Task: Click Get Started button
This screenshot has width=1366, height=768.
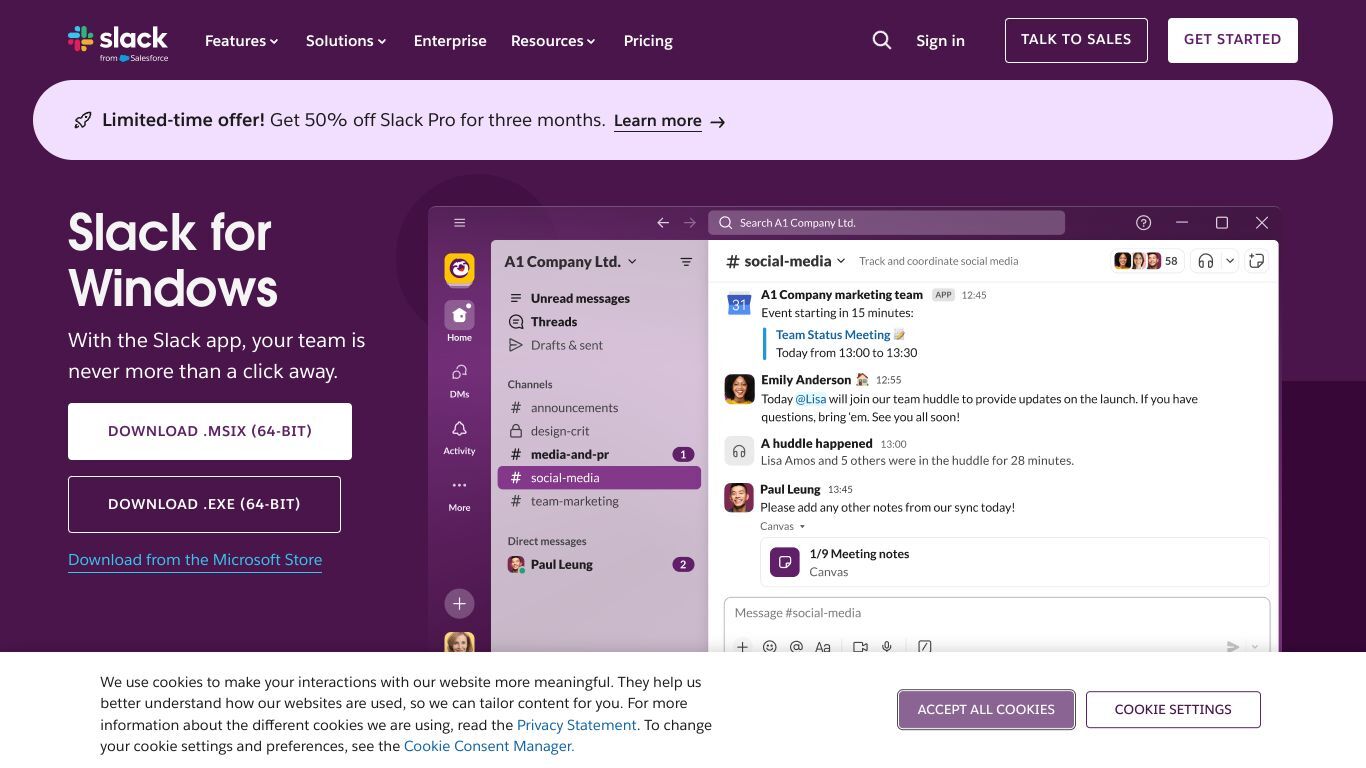Action: click(1233, 40)
